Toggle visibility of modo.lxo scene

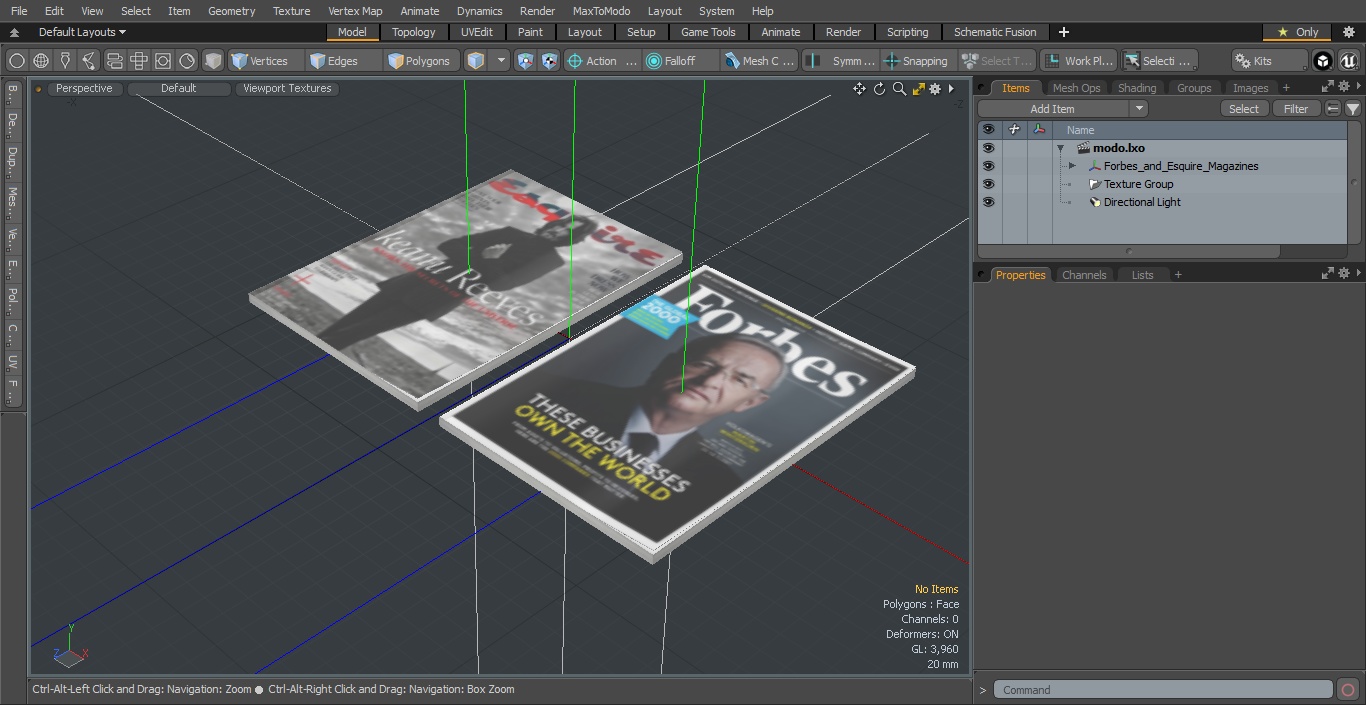[x=988, y=148]
